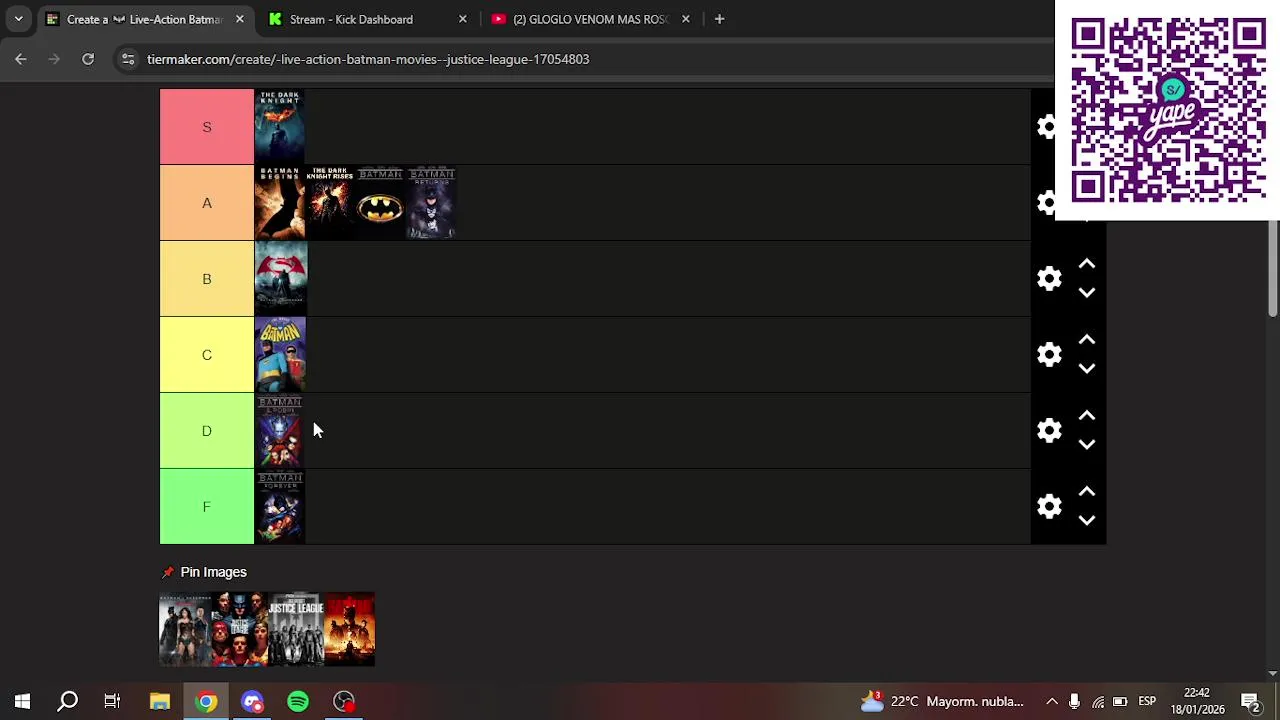Select the C tier label
This screenshot has width=1280, height=720.
click(207, 355)
